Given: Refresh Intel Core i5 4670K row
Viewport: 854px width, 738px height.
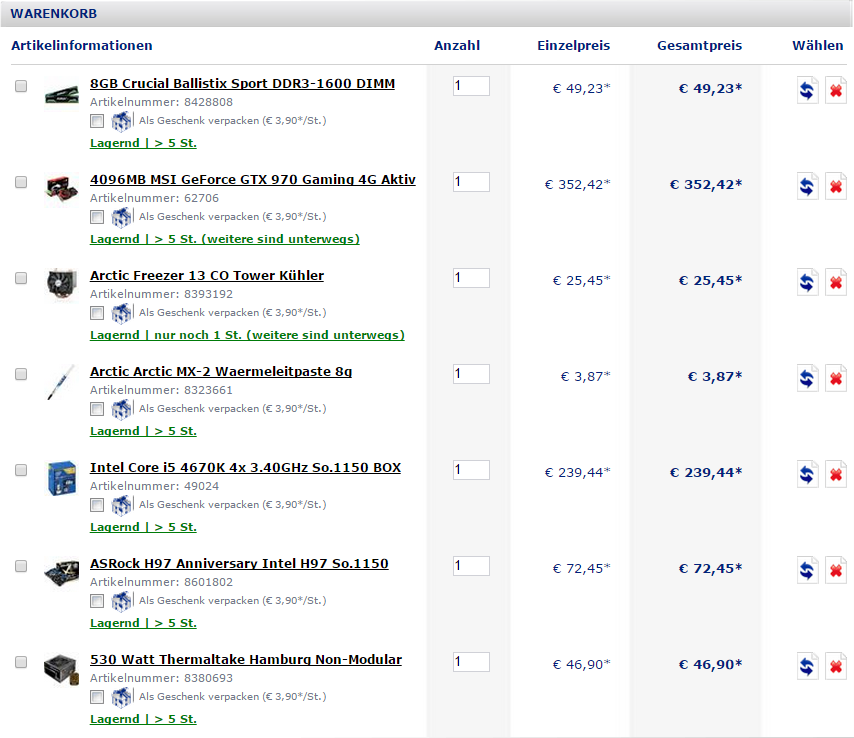Looking at the screenshot, I should coord(807,474).
